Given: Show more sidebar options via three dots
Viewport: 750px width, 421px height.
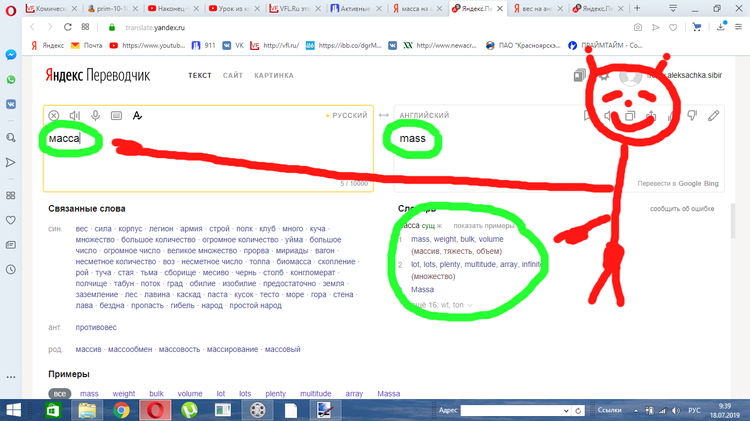Looking at the screenshot, I should (x=11, y=377).
